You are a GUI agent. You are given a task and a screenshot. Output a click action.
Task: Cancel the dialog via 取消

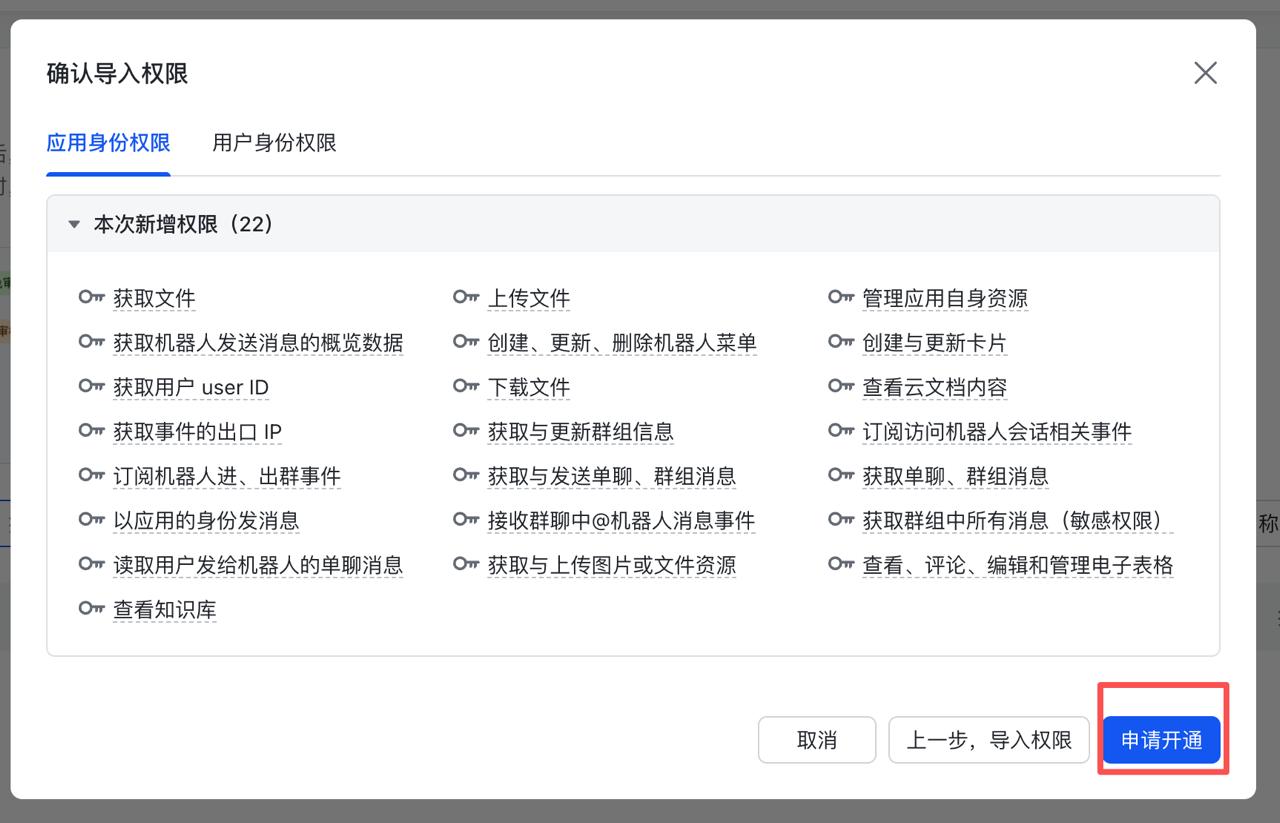816,740
